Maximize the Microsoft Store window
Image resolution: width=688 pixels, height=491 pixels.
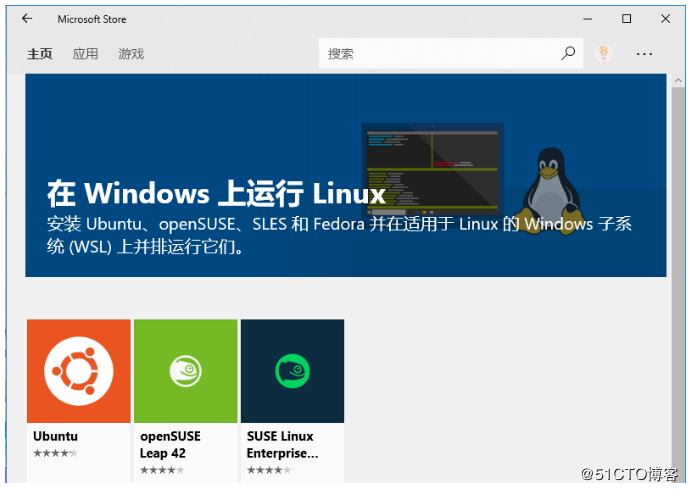coord(627,19)
